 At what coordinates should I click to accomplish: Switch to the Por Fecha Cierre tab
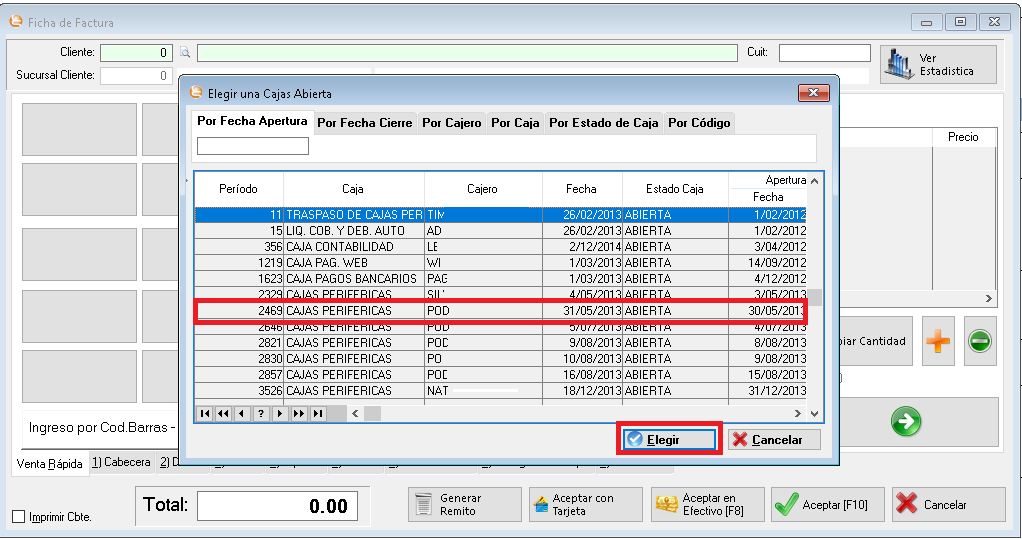364,123
